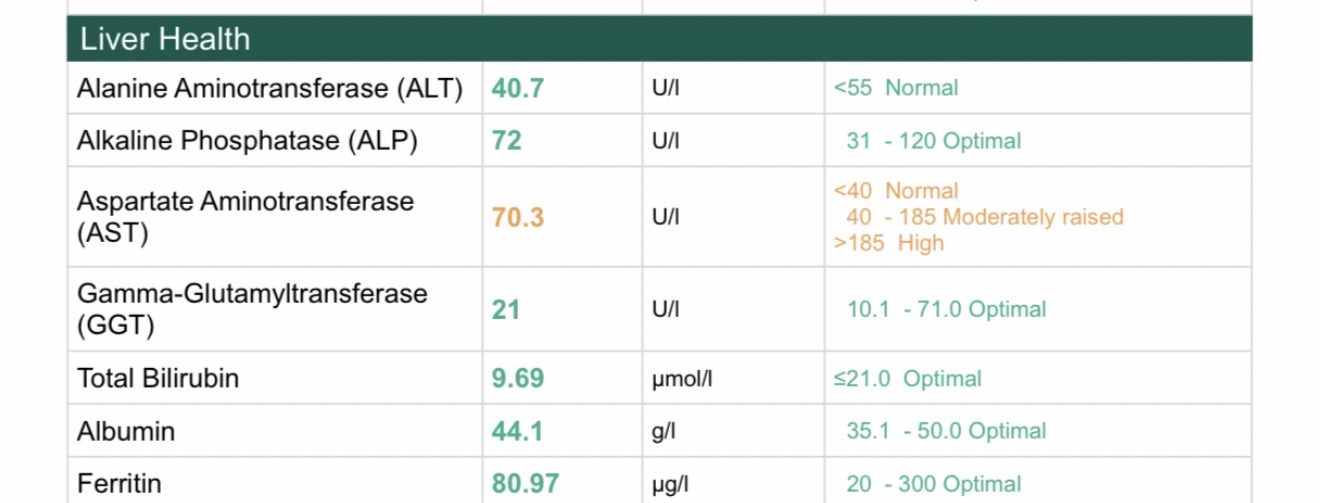Select the Aspartate Aminotransferase (AST) label
Image resolution: width=1320 pixels, height=503 pixels.
click(x=245, y=216)
